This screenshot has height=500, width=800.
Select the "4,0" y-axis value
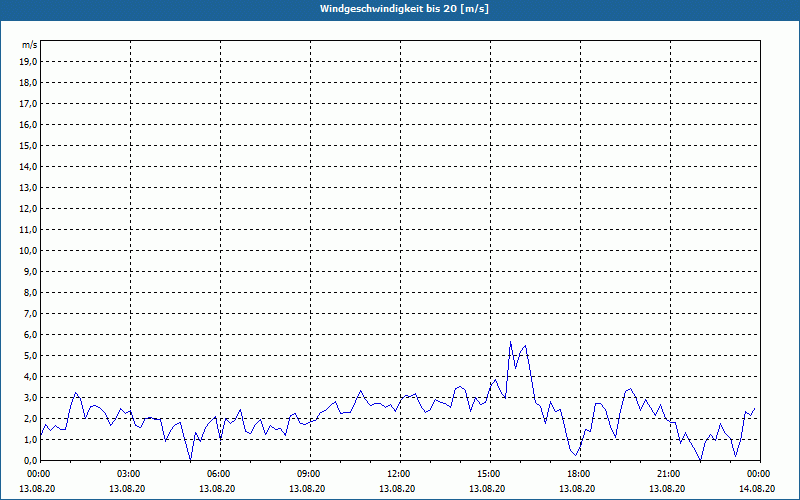pos(30,377)
